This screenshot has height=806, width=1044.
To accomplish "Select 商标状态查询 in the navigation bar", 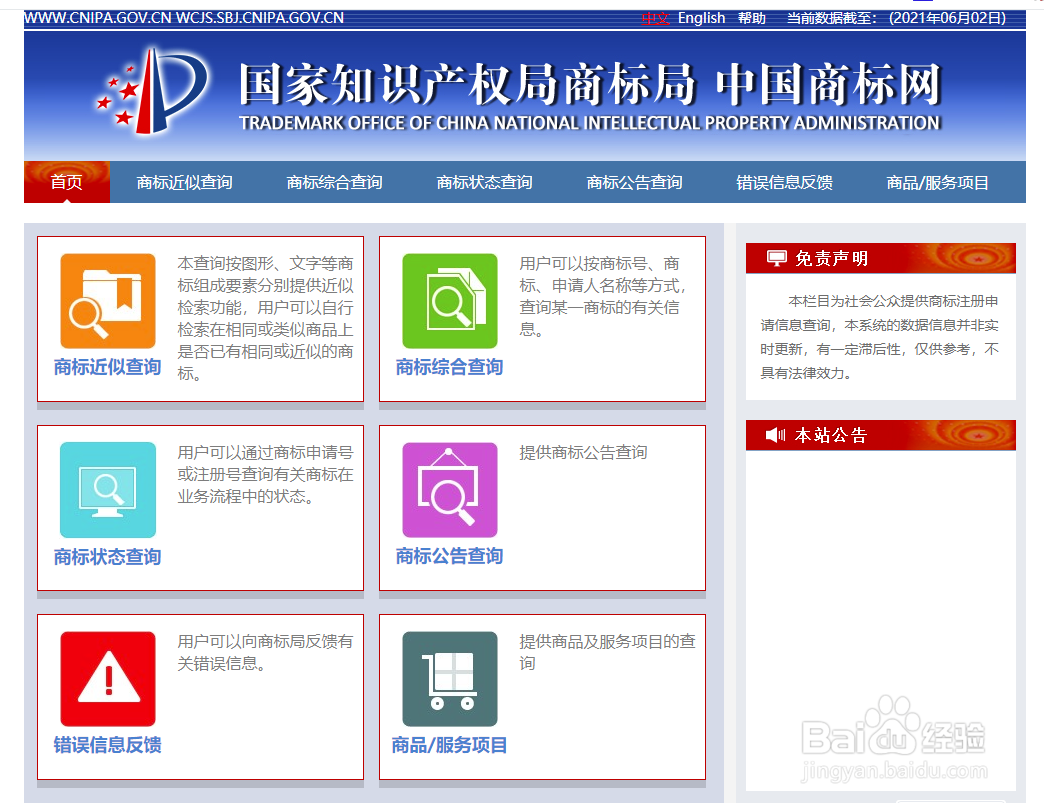I will pos(484,182).
